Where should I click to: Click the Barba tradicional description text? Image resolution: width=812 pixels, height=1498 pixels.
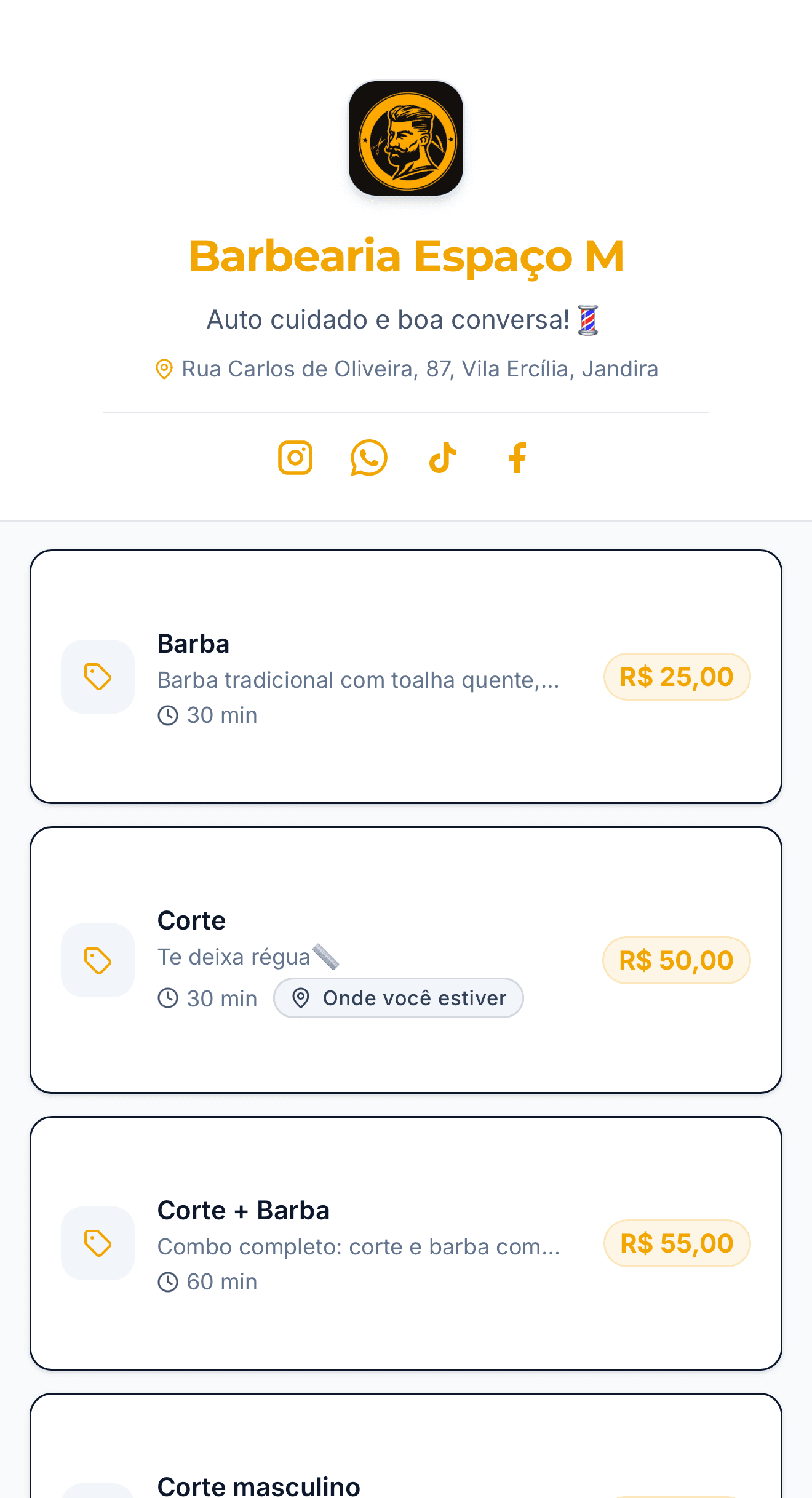pos(358,680)
